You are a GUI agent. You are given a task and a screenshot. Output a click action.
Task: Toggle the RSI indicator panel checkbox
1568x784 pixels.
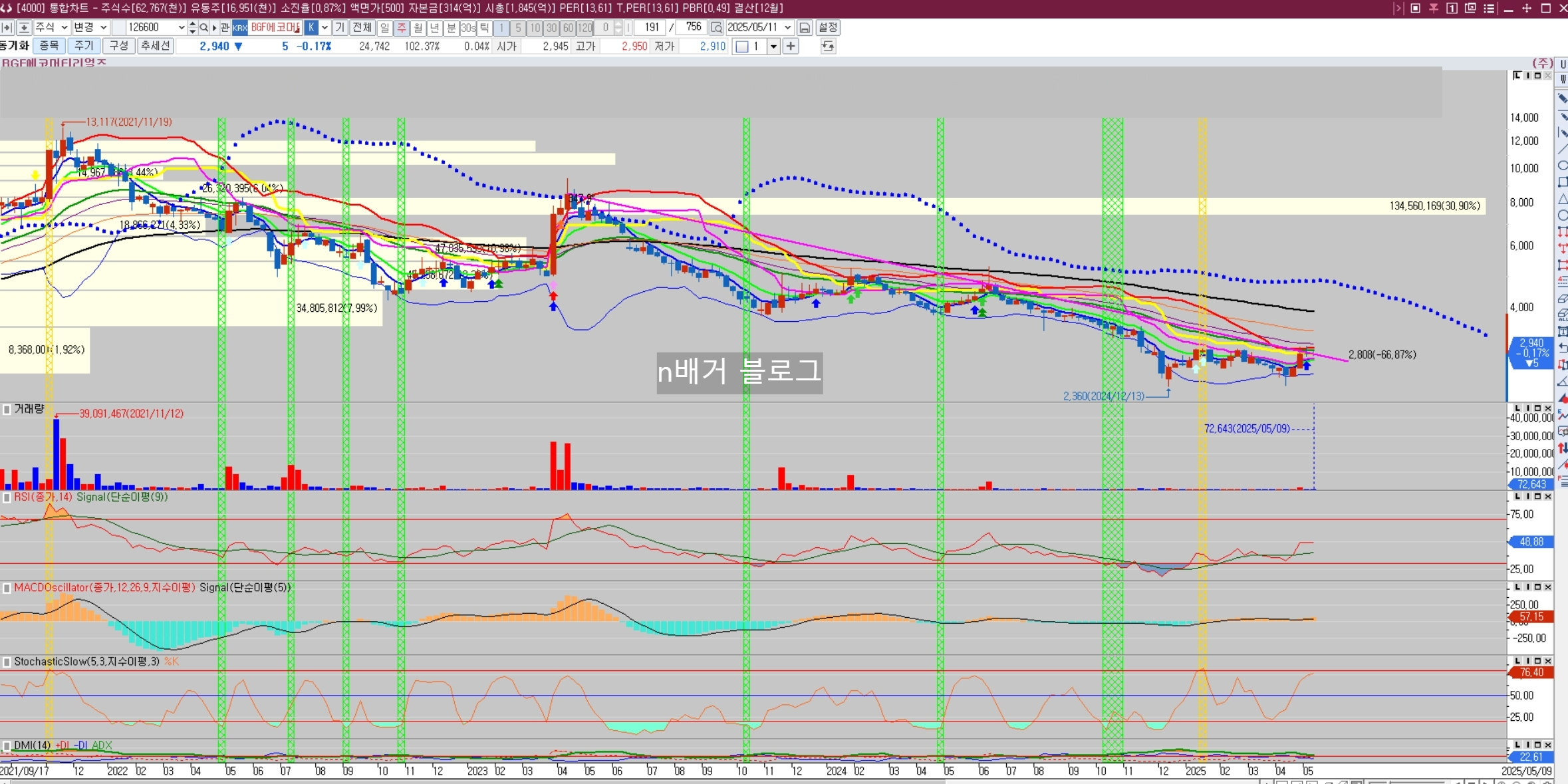click(x=7, y=497)
